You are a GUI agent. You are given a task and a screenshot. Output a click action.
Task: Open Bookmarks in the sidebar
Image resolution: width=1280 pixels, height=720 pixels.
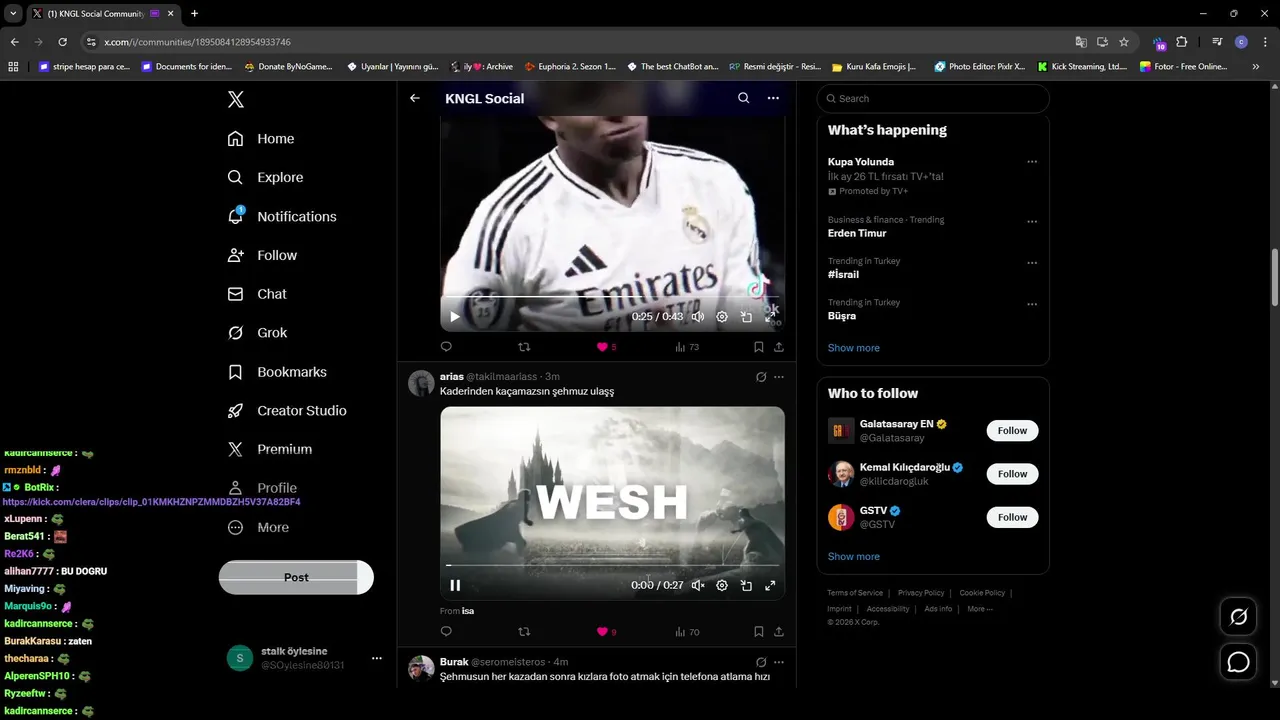(x=277, y=372)
